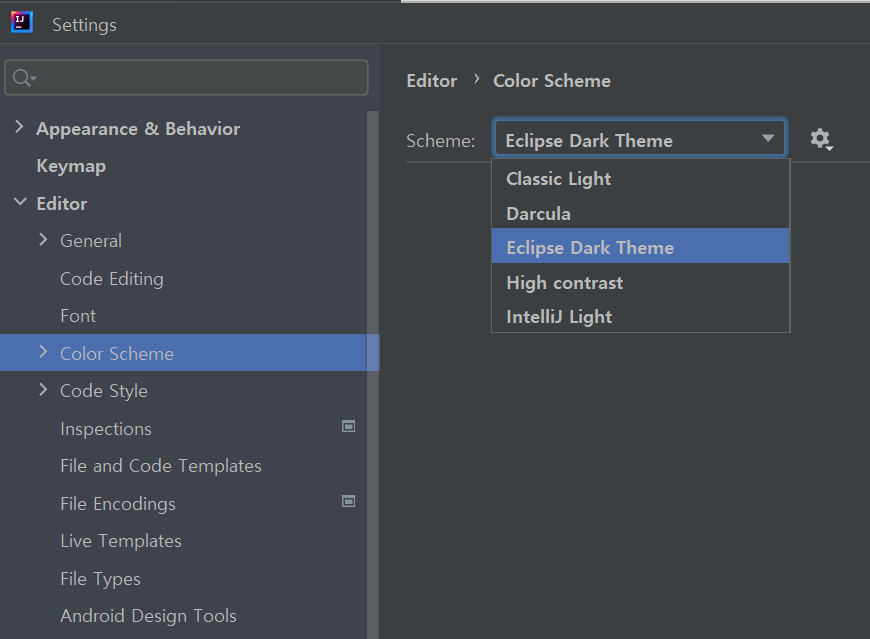
Task: Click the settings tree scrollbar
Action: pyautogui.click(x=373, y=375)
